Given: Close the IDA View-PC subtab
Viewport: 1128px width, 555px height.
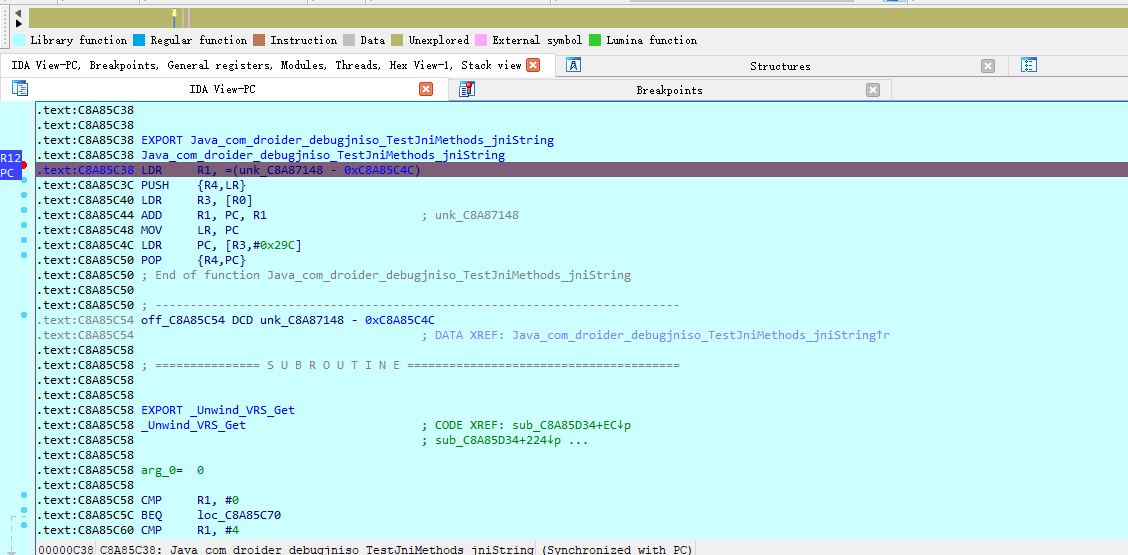Looking at the screenshot, I should click(426, 89).
